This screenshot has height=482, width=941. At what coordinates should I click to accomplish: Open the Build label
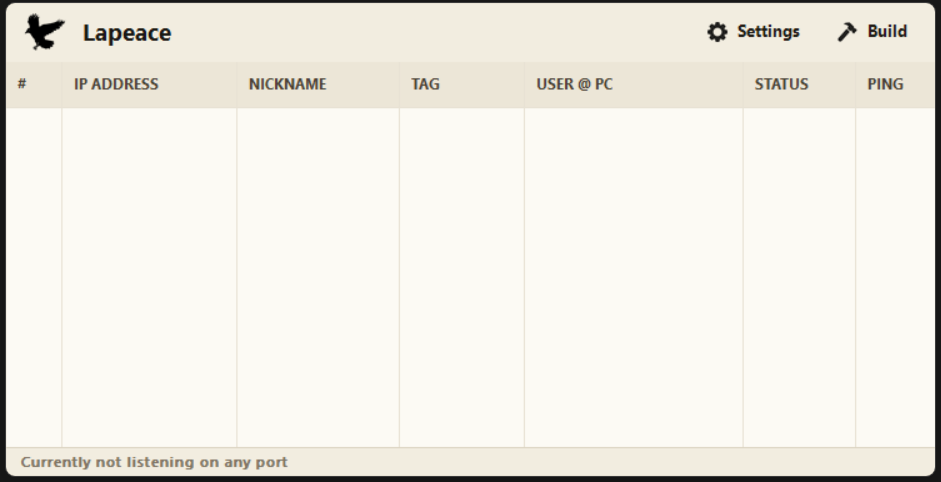887,31
